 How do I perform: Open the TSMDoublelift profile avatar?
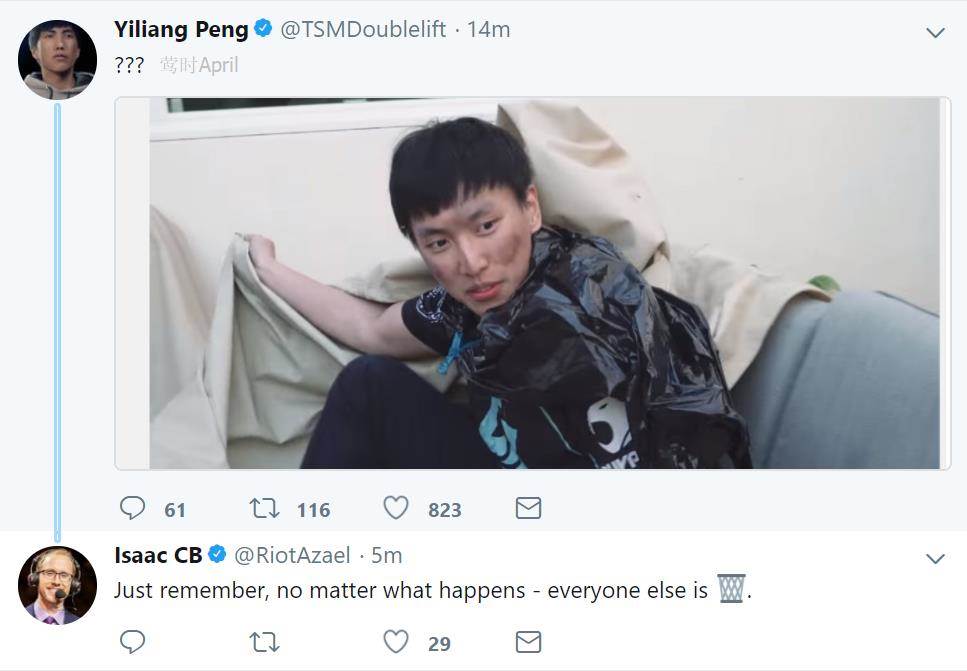point(57,59)
